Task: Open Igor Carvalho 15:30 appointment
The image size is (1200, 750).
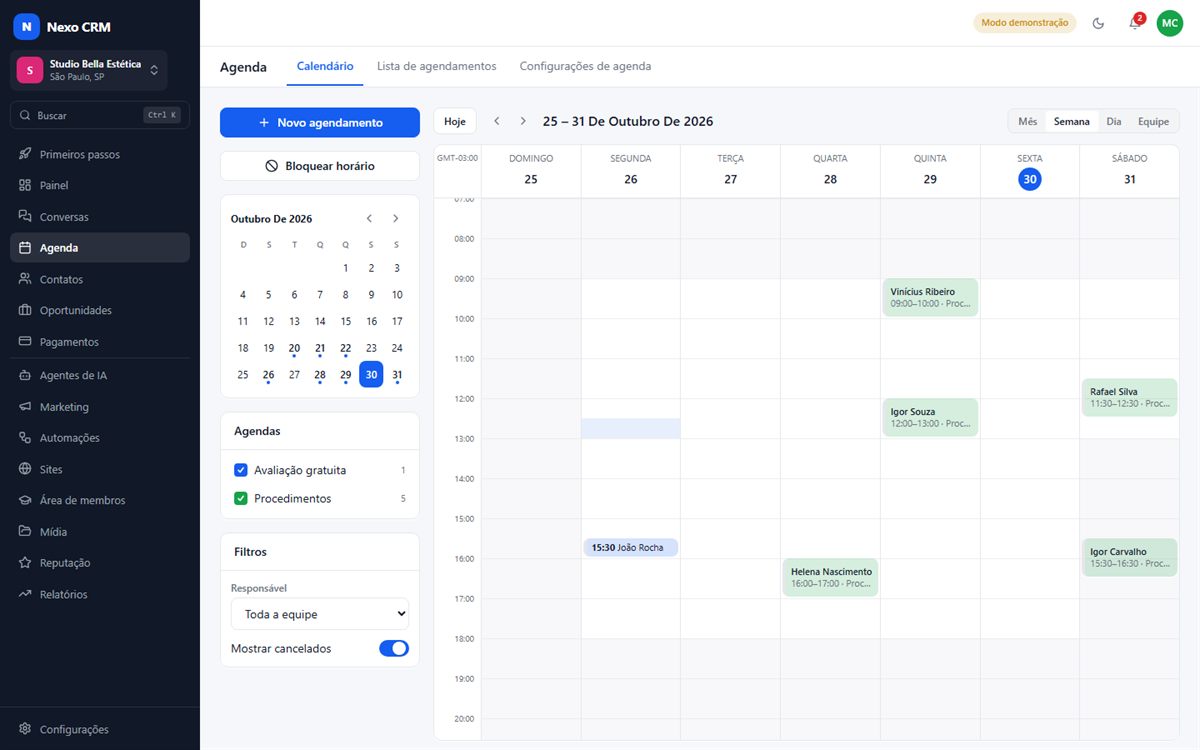Action: point(1129,557)
